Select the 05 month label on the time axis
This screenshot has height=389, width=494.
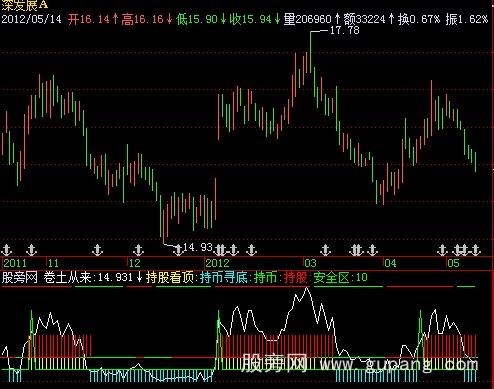click(453, 263)
